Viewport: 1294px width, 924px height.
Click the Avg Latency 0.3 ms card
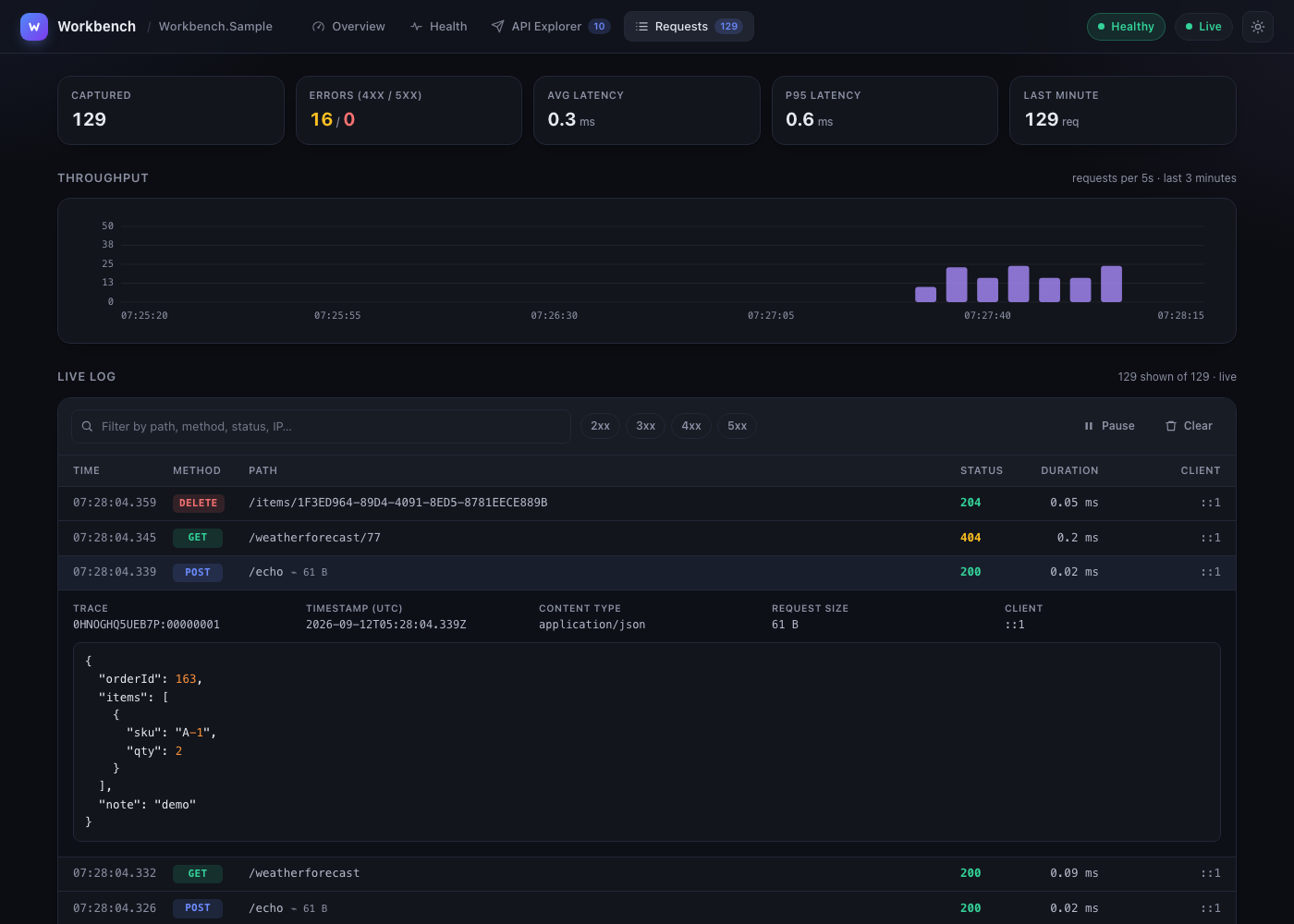(x=647, y=111)
